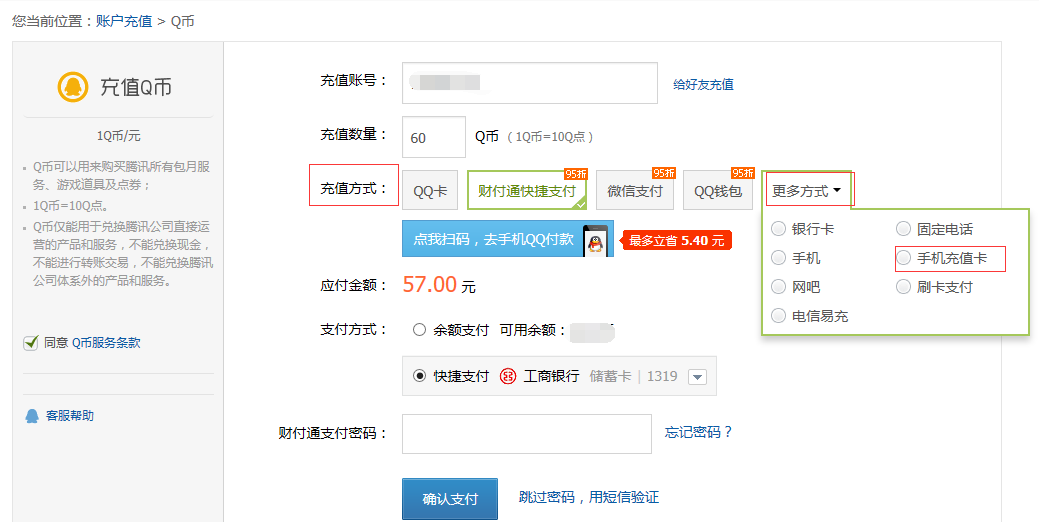
Task: Click the 最多立省 5.40 元 tag
Action: (x=676, y=240)
